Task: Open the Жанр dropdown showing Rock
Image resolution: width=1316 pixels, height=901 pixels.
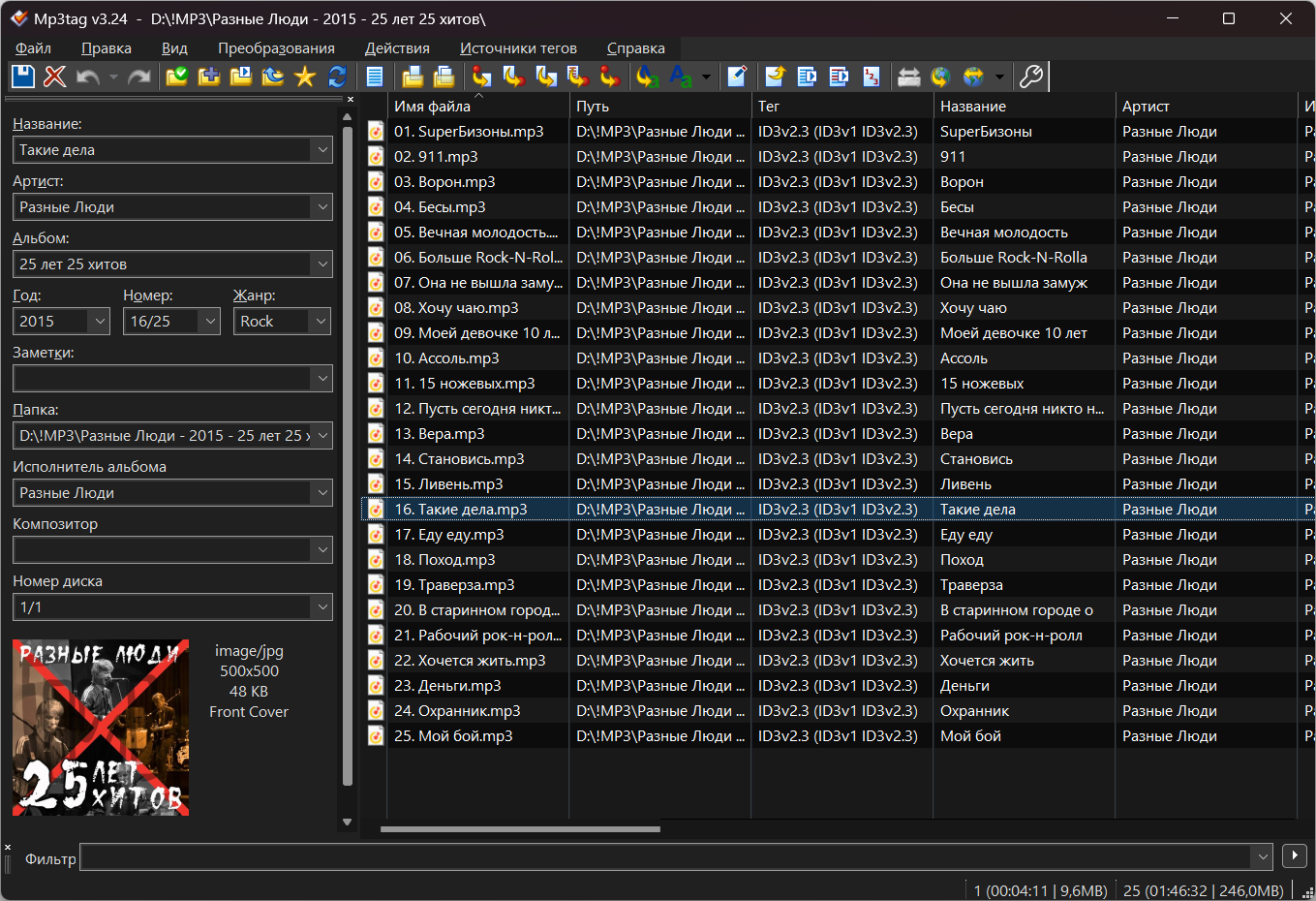Action: (321, 321)
